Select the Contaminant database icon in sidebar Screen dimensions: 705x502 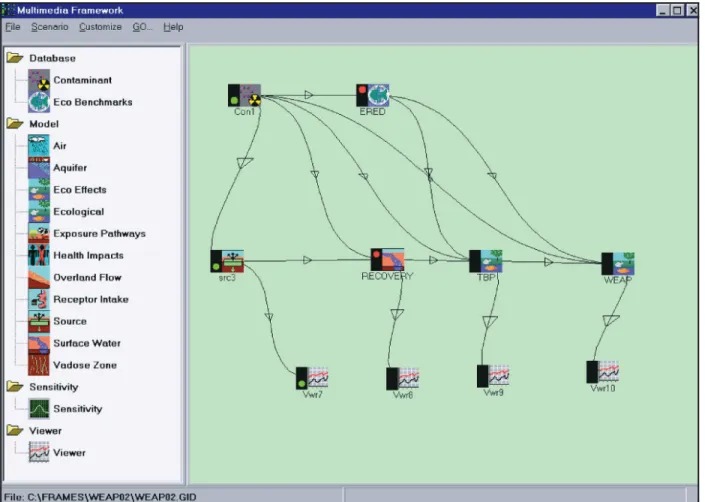click(x=39, y=80)
